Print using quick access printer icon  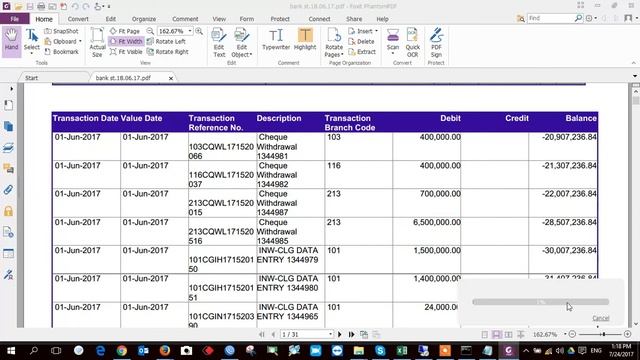tap(41, 6)
